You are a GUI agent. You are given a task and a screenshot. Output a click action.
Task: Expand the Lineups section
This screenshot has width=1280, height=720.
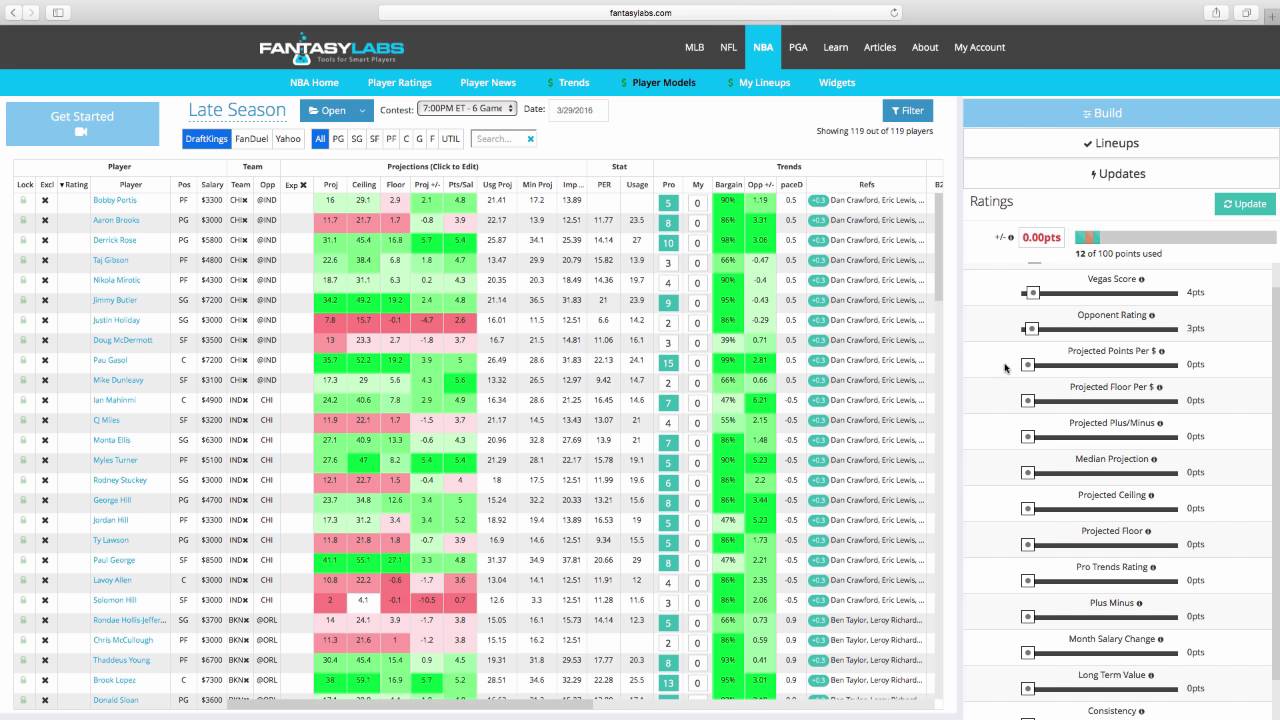[1120, 143]
